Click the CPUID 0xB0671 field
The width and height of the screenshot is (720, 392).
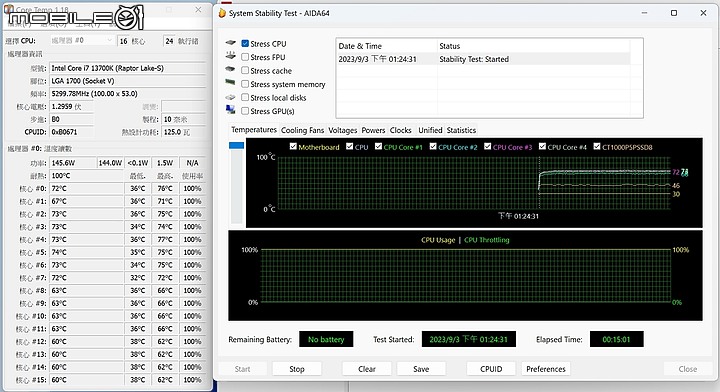tap(71, 132)
